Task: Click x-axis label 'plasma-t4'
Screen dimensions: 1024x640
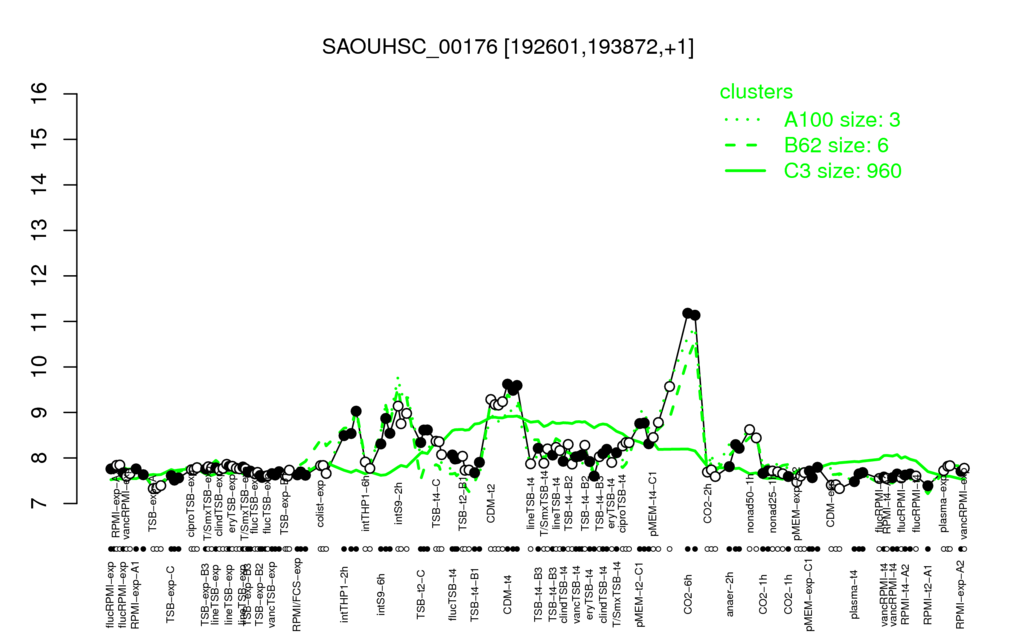Action: click(855, 593)
